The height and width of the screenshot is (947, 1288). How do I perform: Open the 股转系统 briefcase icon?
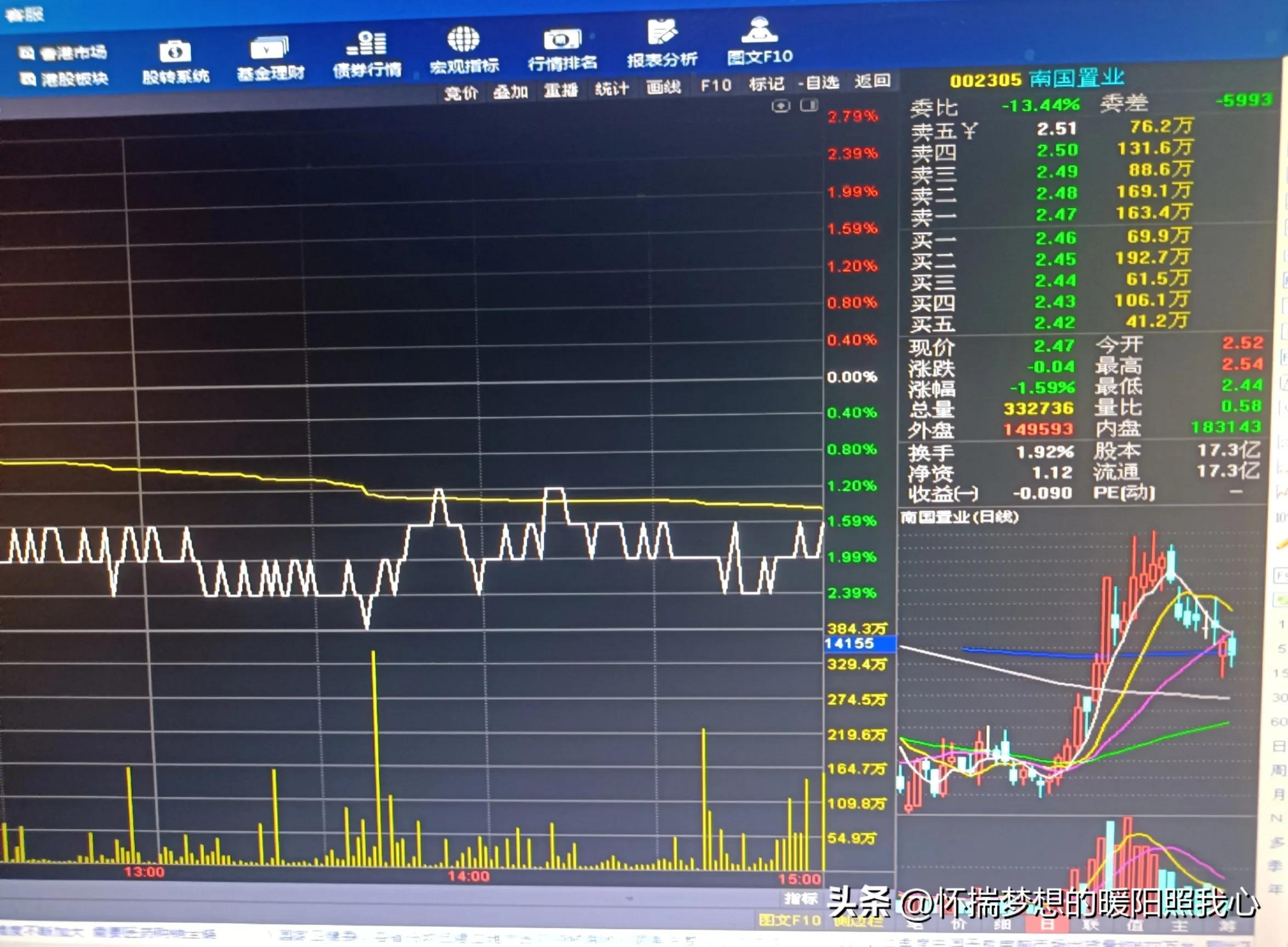pos(175,53)
